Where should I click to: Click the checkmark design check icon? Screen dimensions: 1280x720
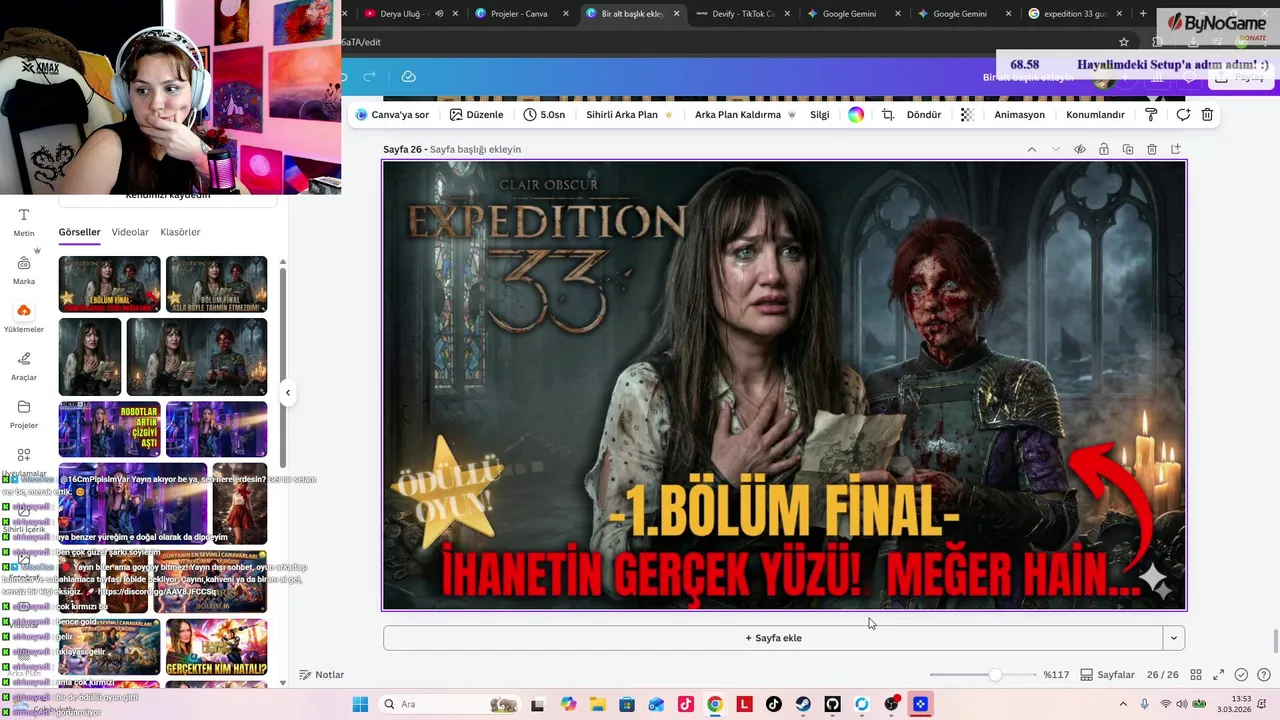(x=1241, y=675)
